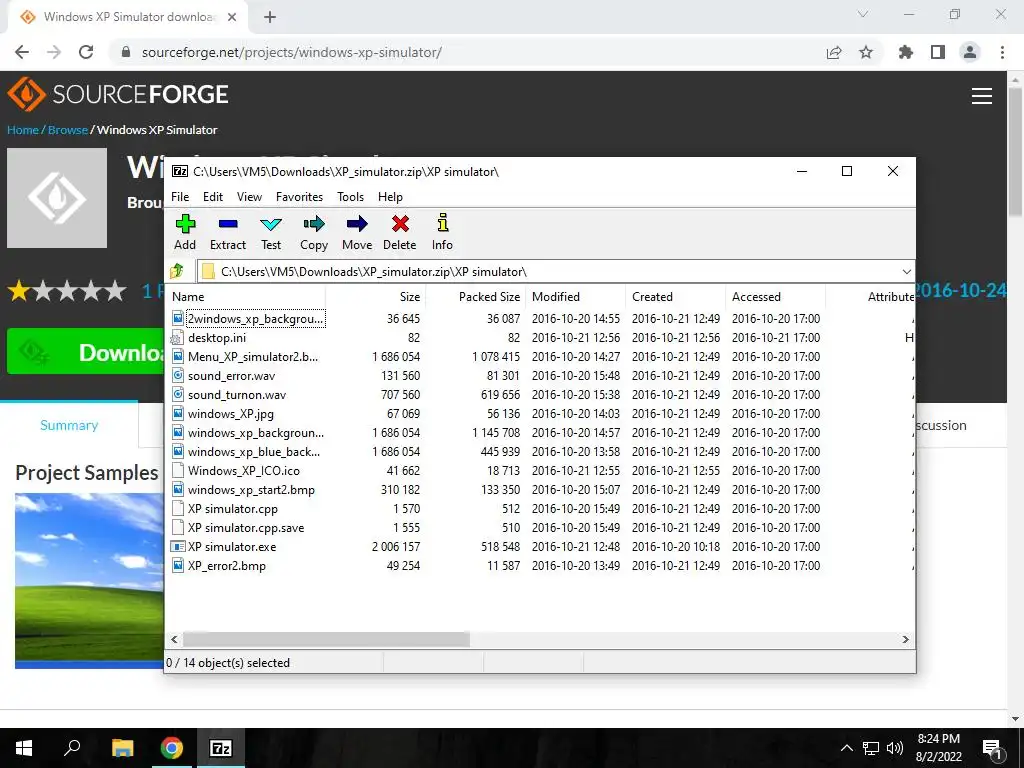Click the 7-Zip horizontal scrollbar thumb
Image resolution: width=1024 pixels, height=768 pixels.
click(x=326, y=639)
